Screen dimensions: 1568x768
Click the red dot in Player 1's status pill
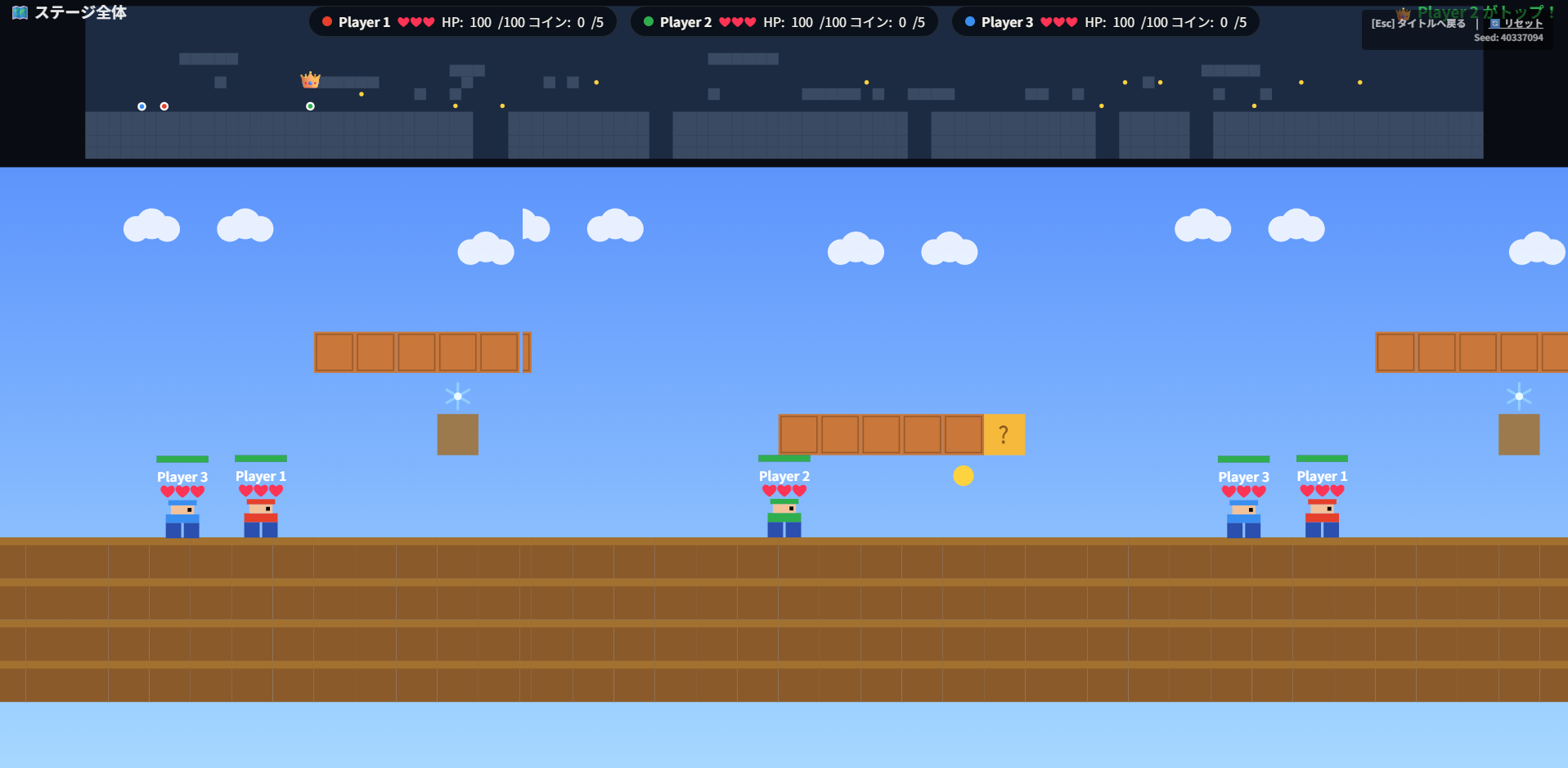327,21
